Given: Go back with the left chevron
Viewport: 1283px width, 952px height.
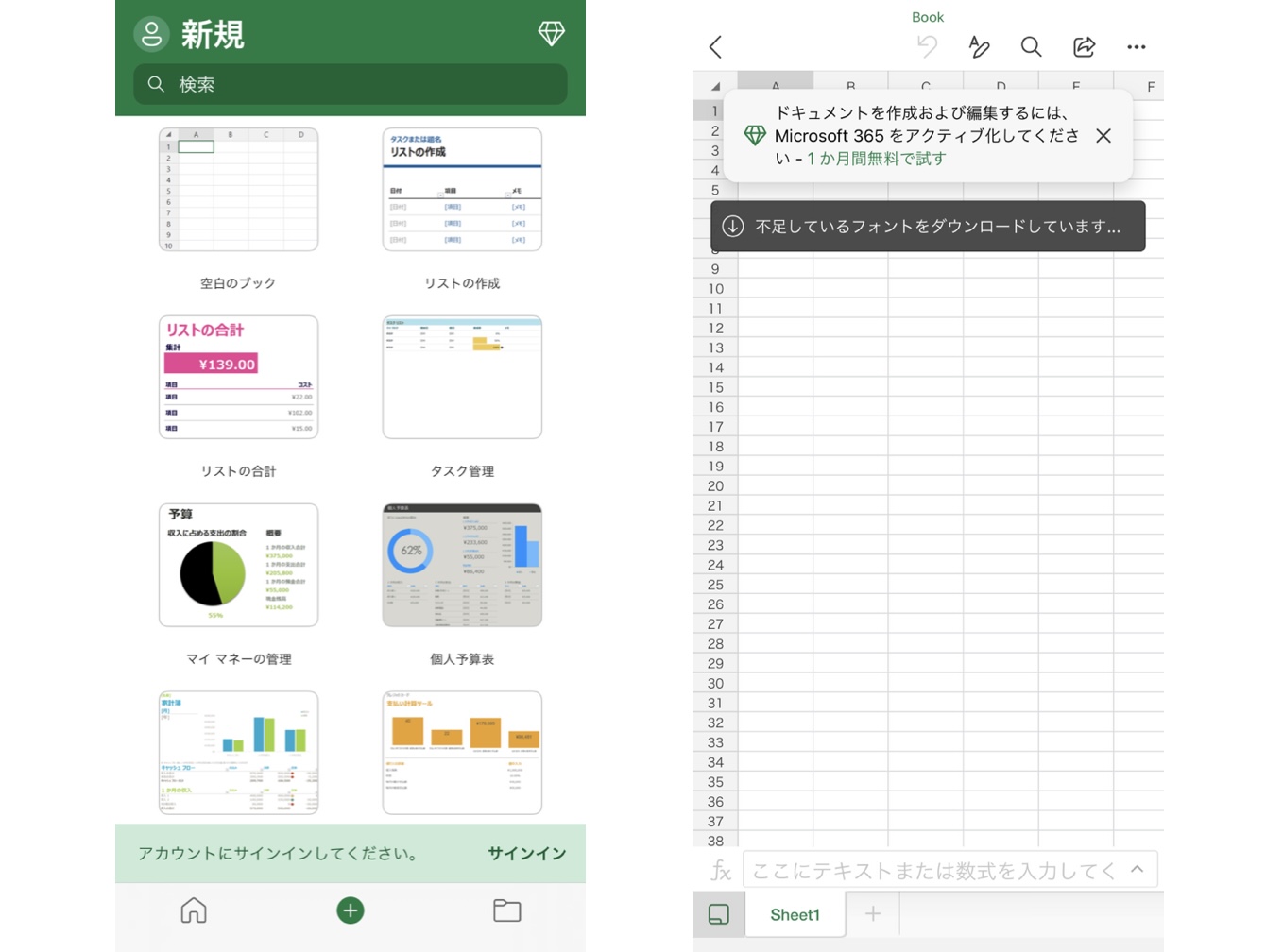Looking at the screenshot, I should coord(715,47).
